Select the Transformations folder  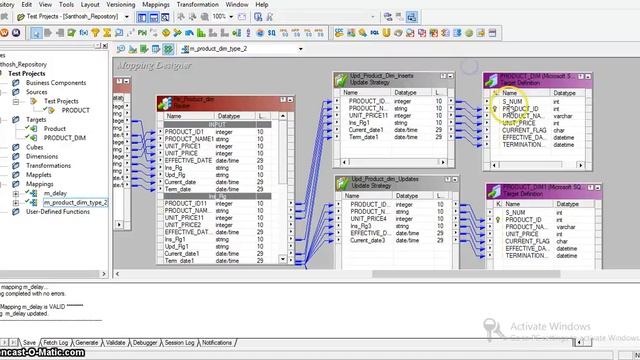[48, 166]
